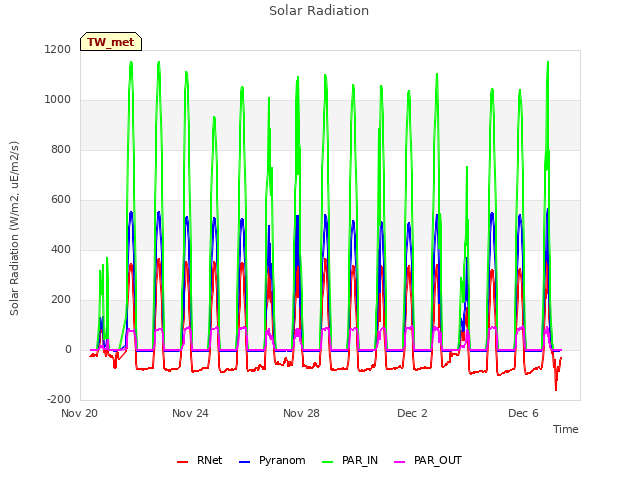640x480 pixels.
Task: Click the 800 y-axis tick label
Action: click(61, 149)
